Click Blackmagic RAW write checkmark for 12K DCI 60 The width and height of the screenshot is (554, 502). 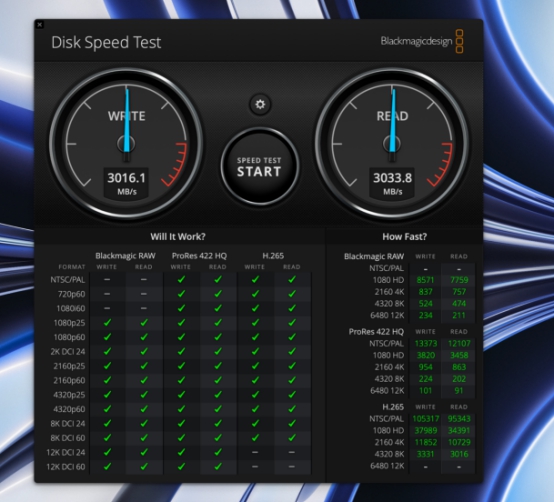(x=107, y=466)
